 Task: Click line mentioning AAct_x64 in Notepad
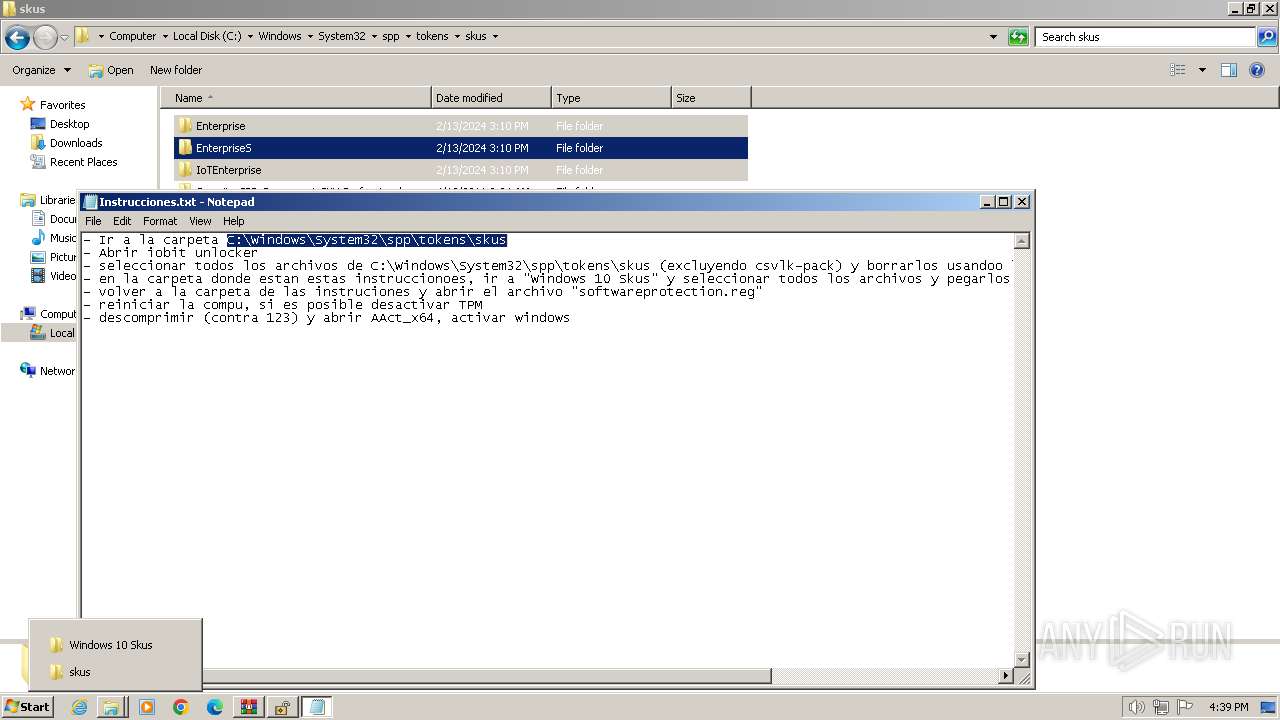click(x=327, y=318)
